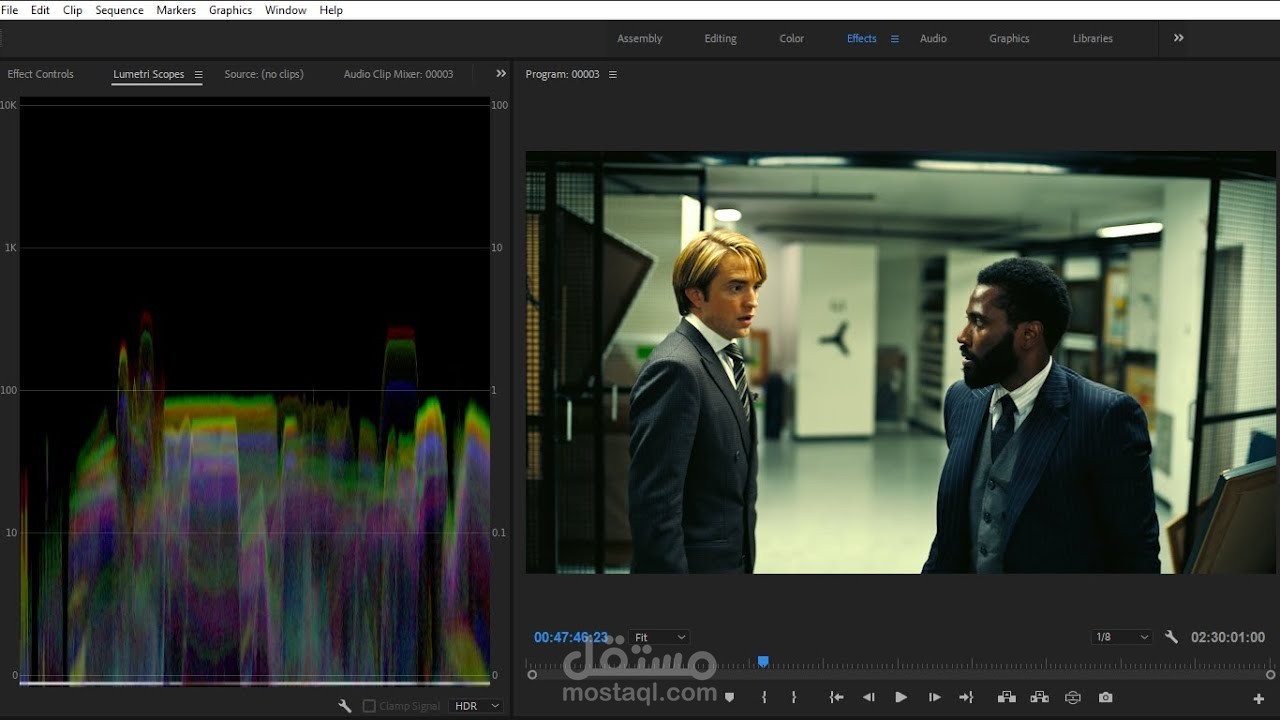Switch to the Libraries workspace
This screenshot has height=720, width=1280.
click(x=1092, y=39)
